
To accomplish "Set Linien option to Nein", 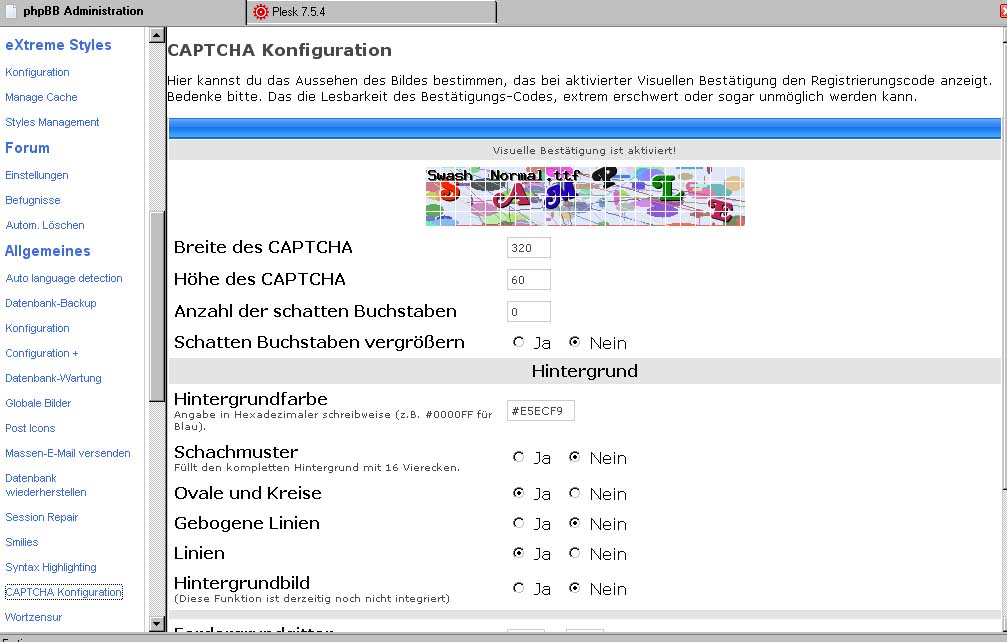I will point(575,553).
